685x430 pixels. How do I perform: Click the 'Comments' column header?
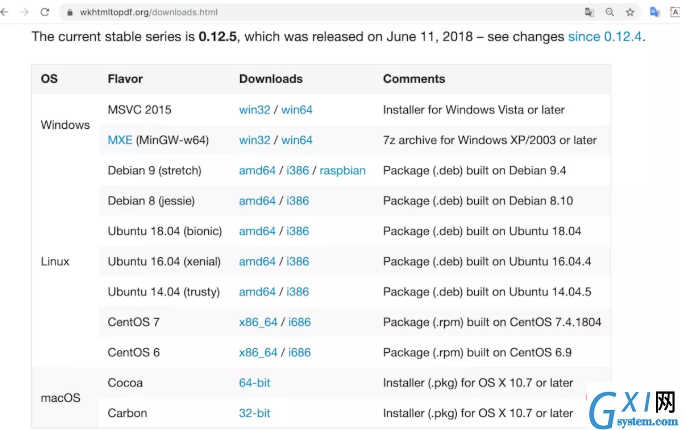coord(414,79)
